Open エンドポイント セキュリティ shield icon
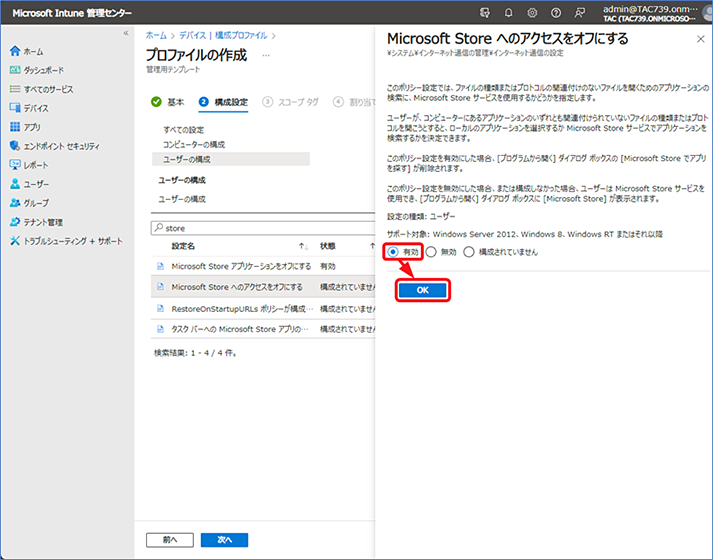 tap(15, 146)
